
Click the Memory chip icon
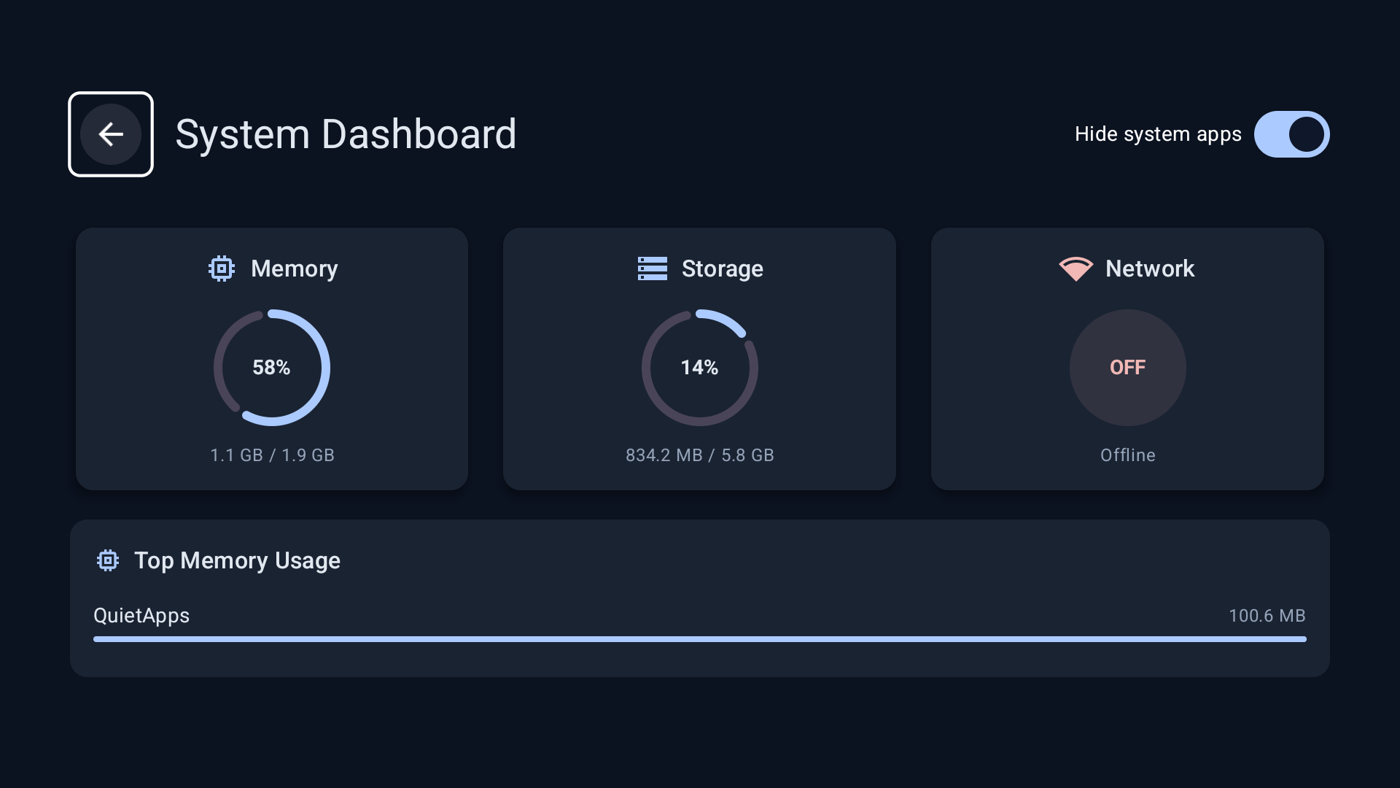(x=222, y=268)
